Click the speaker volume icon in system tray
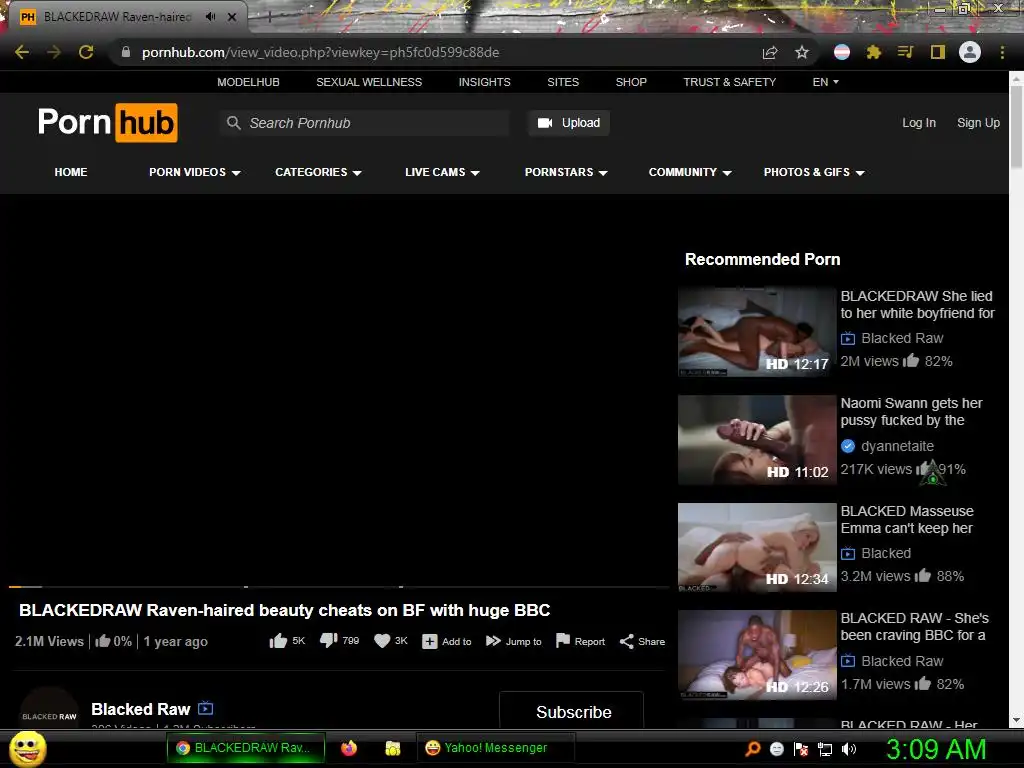This screenshot has height=768, width=1024. coord(850,749)
